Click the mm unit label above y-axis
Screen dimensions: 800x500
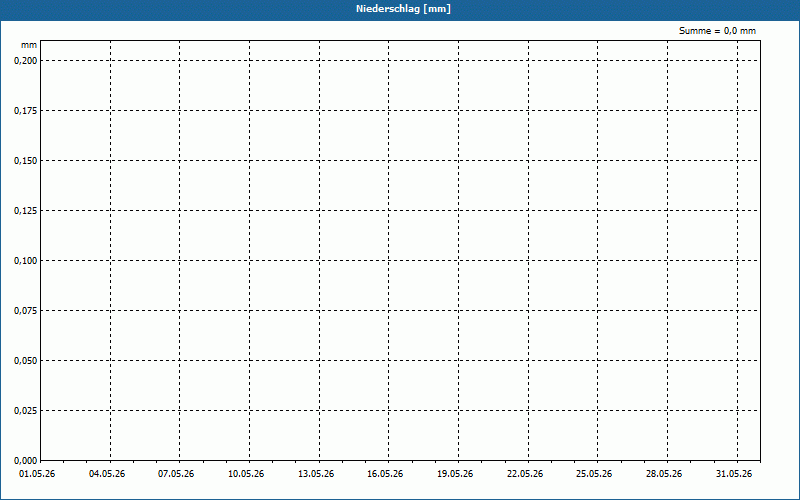click(x=29, y=45)
